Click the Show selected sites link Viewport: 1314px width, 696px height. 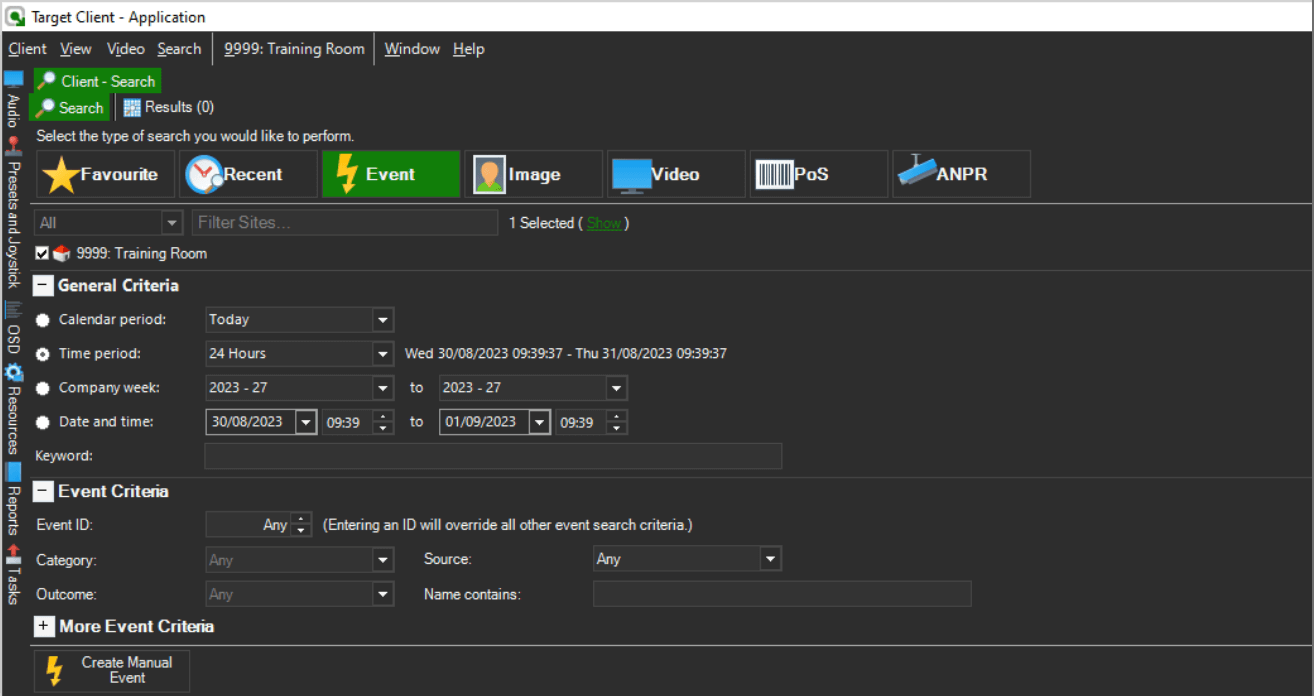[603, 223]
